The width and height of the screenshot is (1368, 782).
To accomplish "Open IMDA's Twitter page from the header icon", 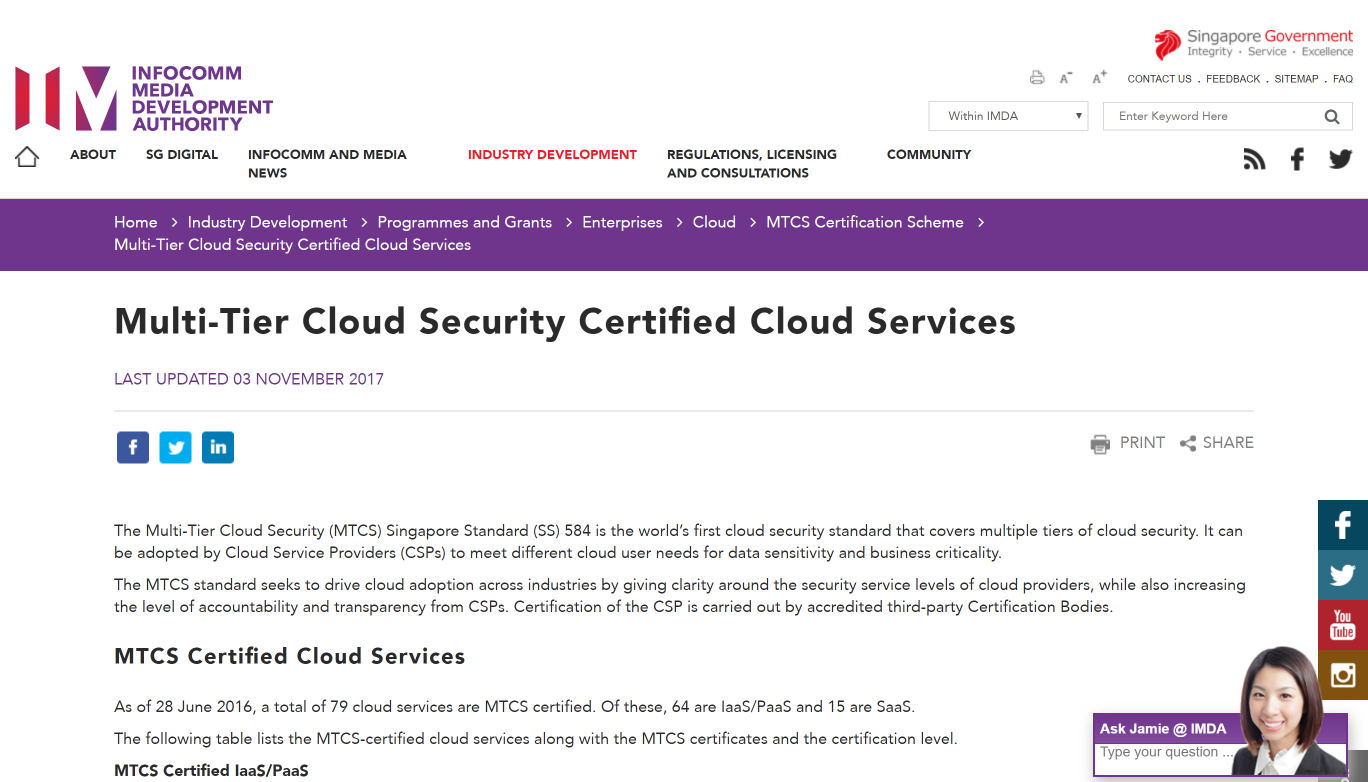I will (1340, 158).
